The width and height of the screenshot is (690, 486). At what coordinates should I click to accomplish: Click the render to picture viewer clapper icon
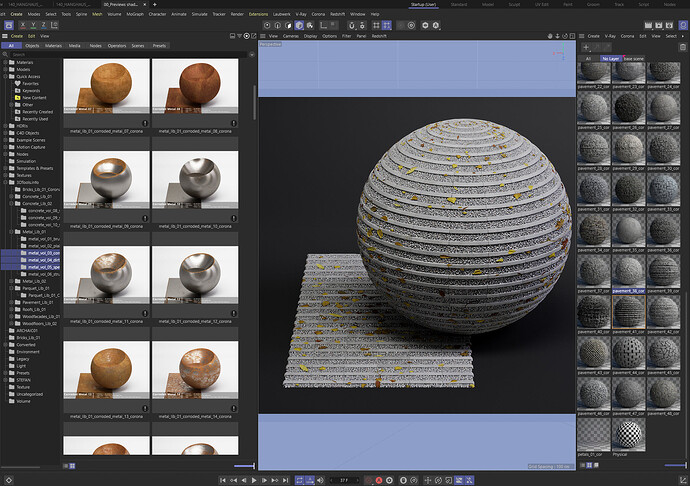tap(659, 26)
